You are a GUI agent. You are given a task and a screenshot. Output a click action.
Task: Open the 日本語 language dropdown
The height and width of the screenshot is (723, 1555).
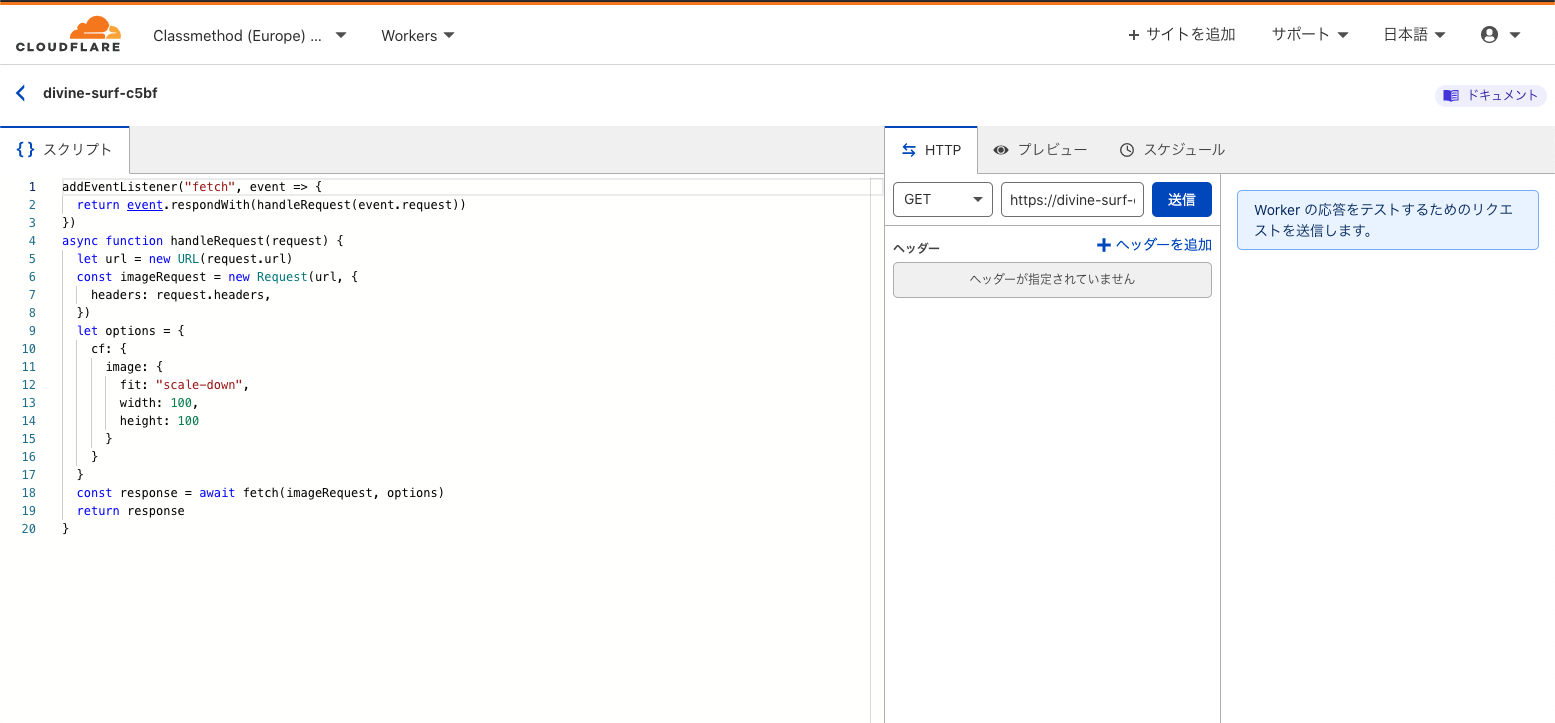1414,35
